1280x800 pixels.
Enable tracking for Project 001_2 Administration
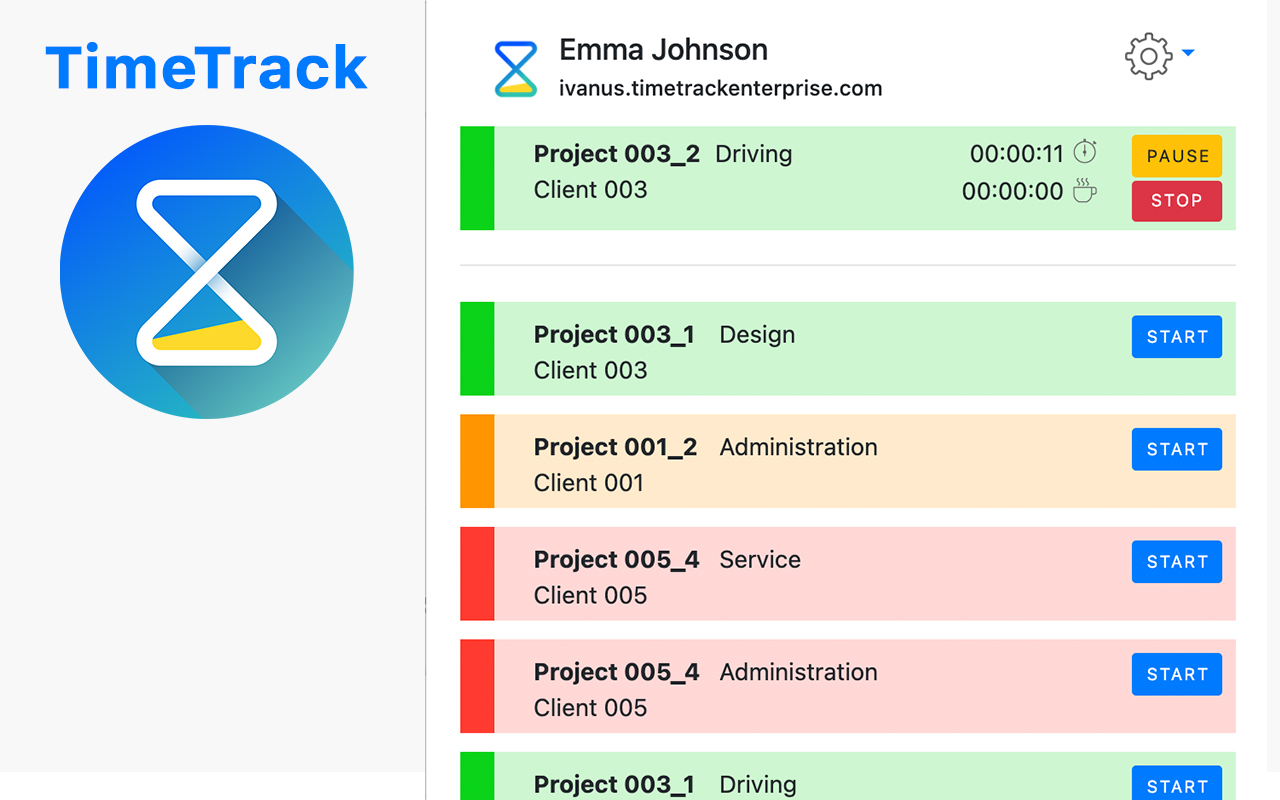[x=1177, y=449]
